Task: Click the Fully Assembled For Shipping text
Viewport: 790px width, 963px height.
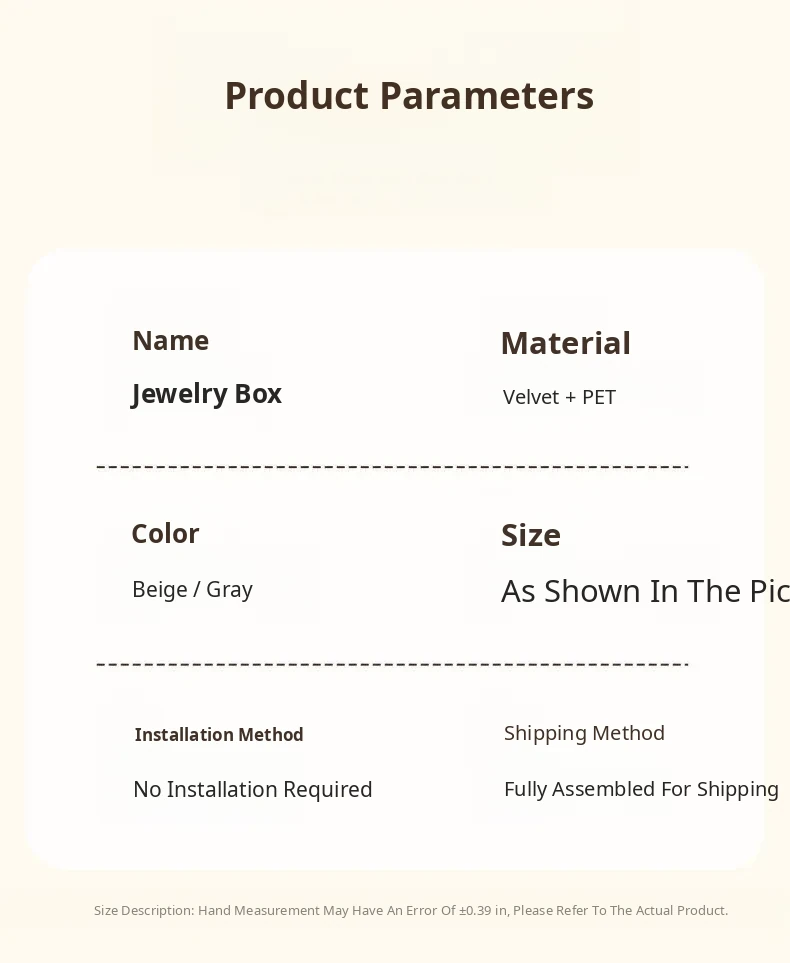Action: pyautogui.click(x=641, y=789)
